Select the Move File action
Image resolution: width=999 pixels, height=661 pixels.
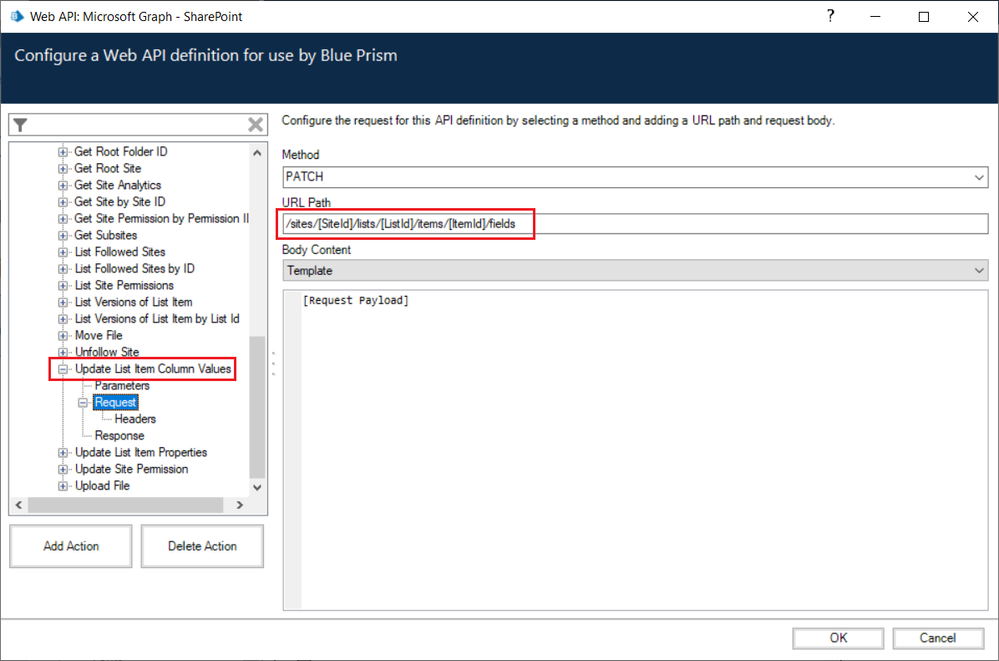pos(98,335)
